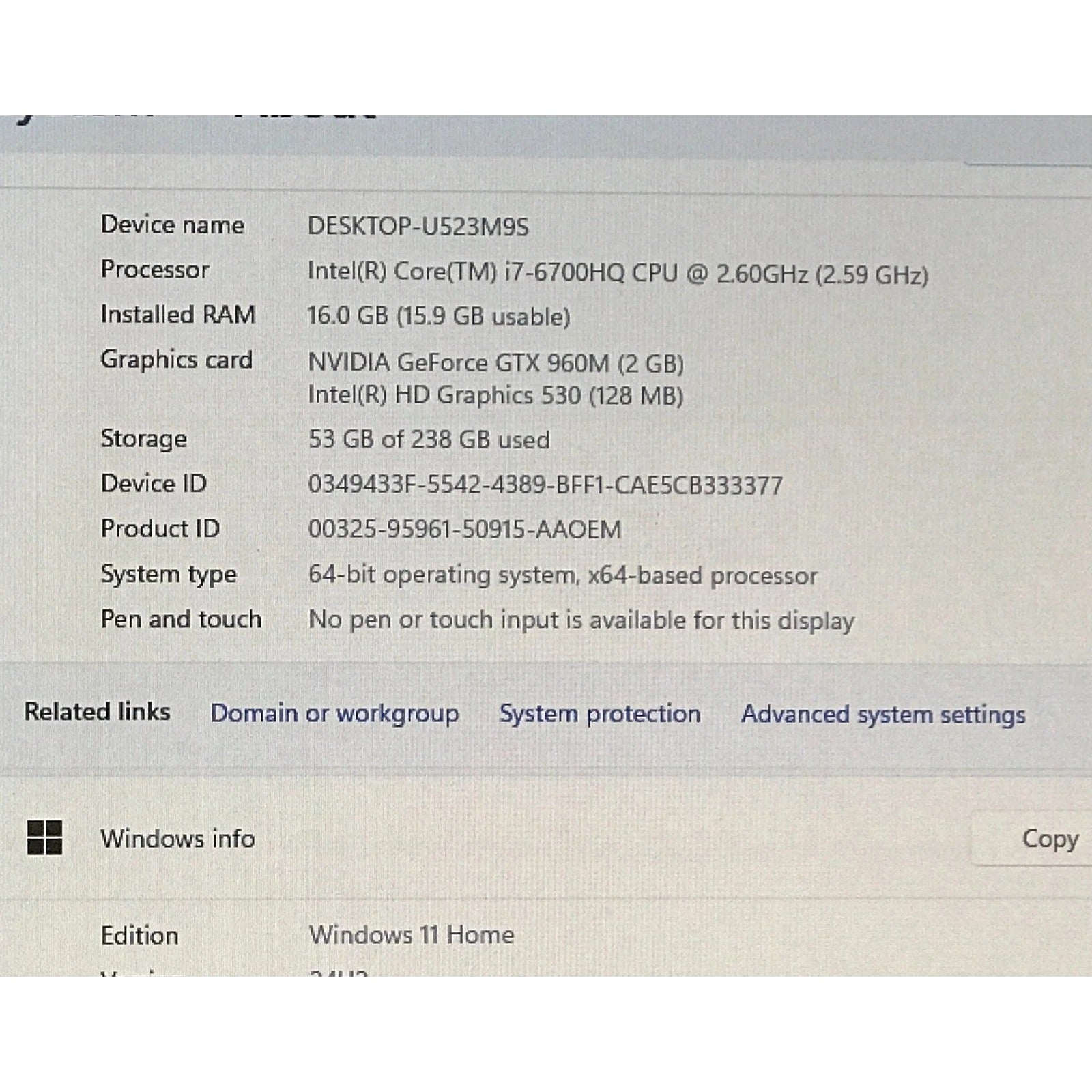
Task: Click the Edition label
Action: [x=140, y=935]
